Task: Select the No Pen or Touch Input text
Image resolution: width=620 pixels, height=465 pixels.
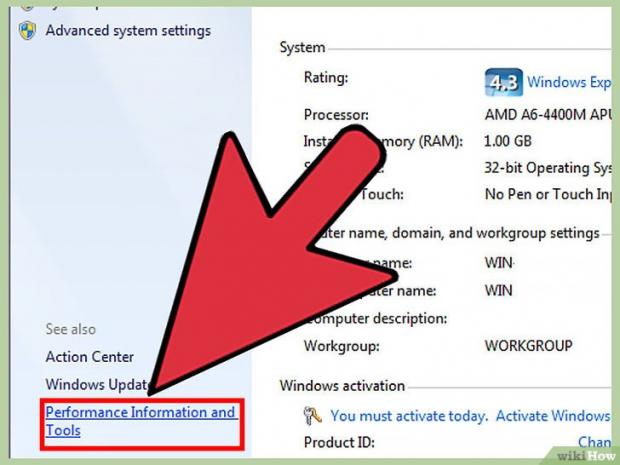Action: (x=546, y=193)
